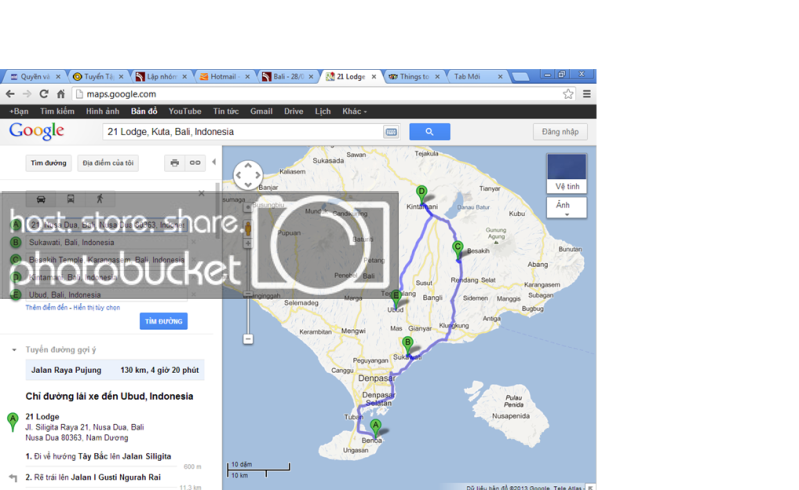
Task: Open +Bạn in the Google bar
Action: (19, 111)
